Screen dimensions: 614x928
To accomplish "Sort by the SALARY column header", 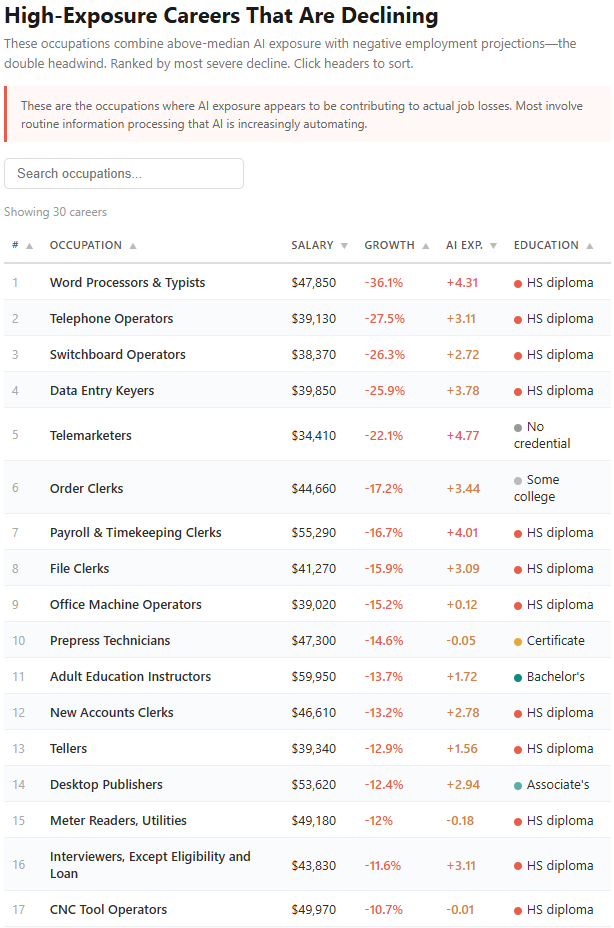I will click(312, 245).
